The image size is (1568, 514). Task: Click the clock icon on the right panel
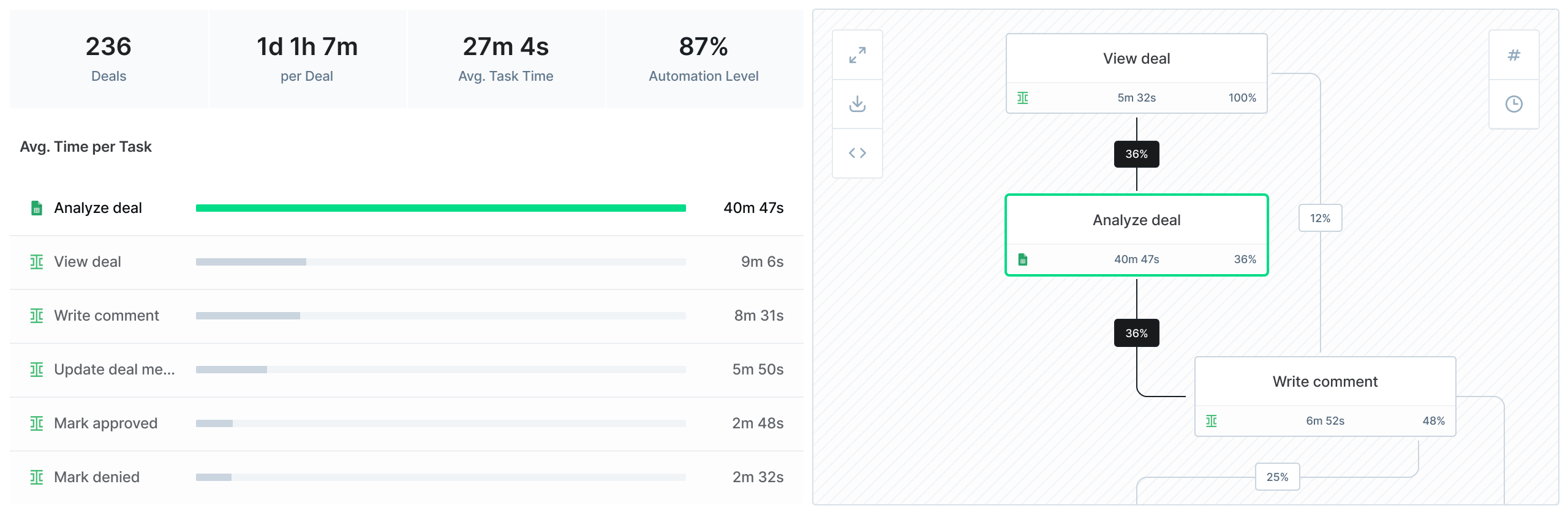[1514, 104]
